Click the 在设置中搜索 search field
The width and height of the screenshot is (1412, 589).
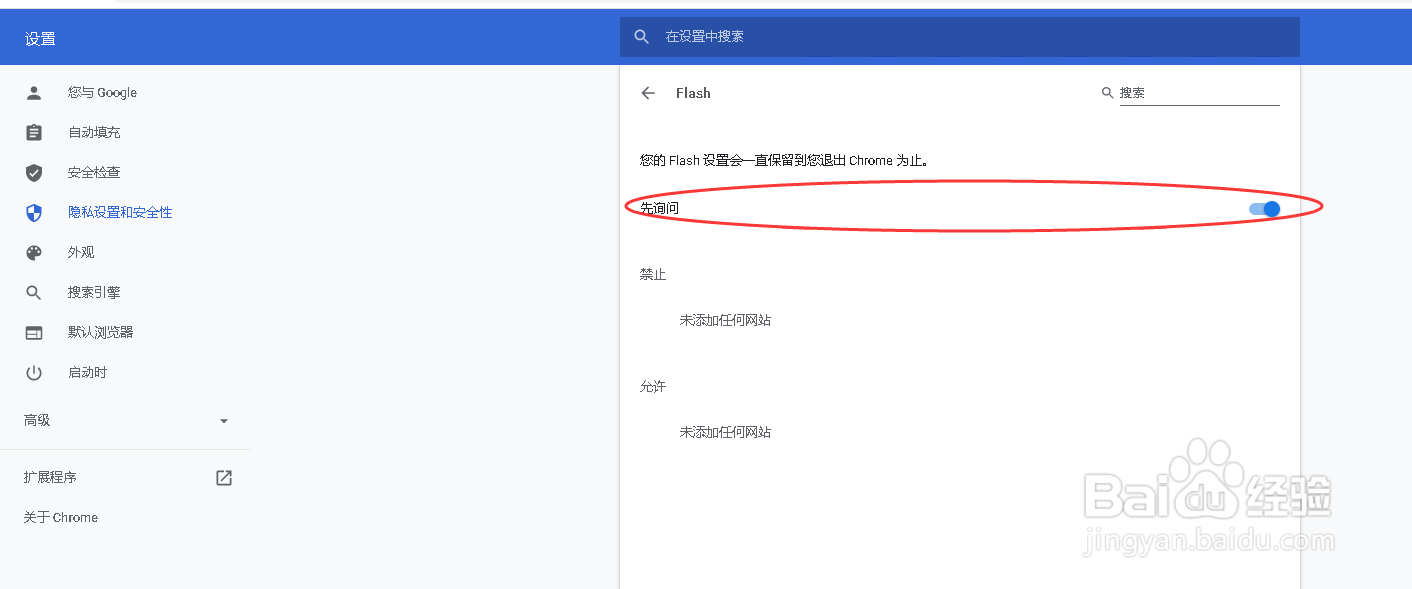[960, 37]
